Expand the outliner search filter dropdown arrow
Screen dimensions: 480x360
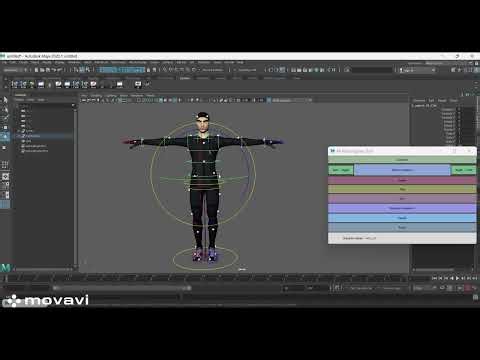(73, 106)
